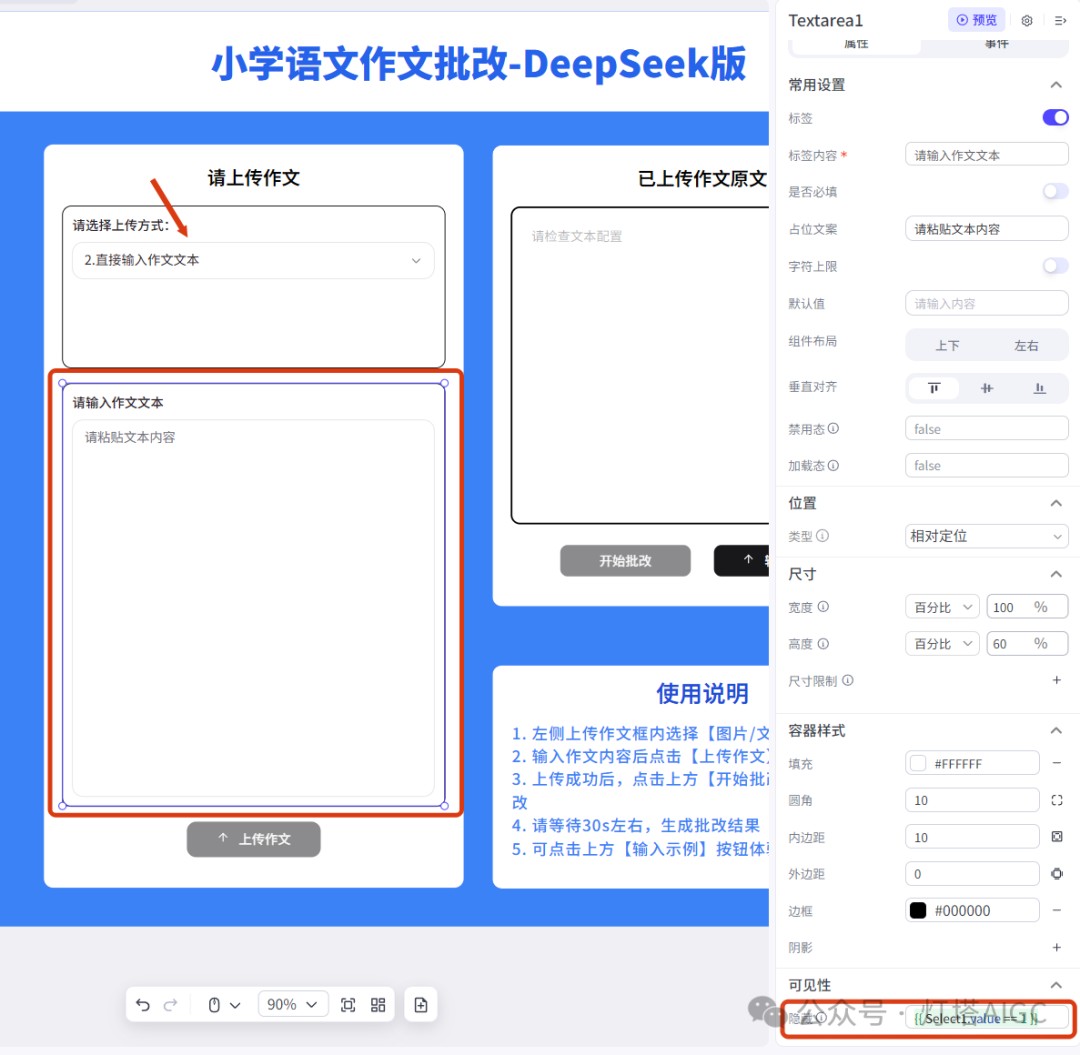Image resolution: width=1080 pixels, height=1055 pixels.
Task: Click the 宽度 info icon
Action: [x=823, y=607]
